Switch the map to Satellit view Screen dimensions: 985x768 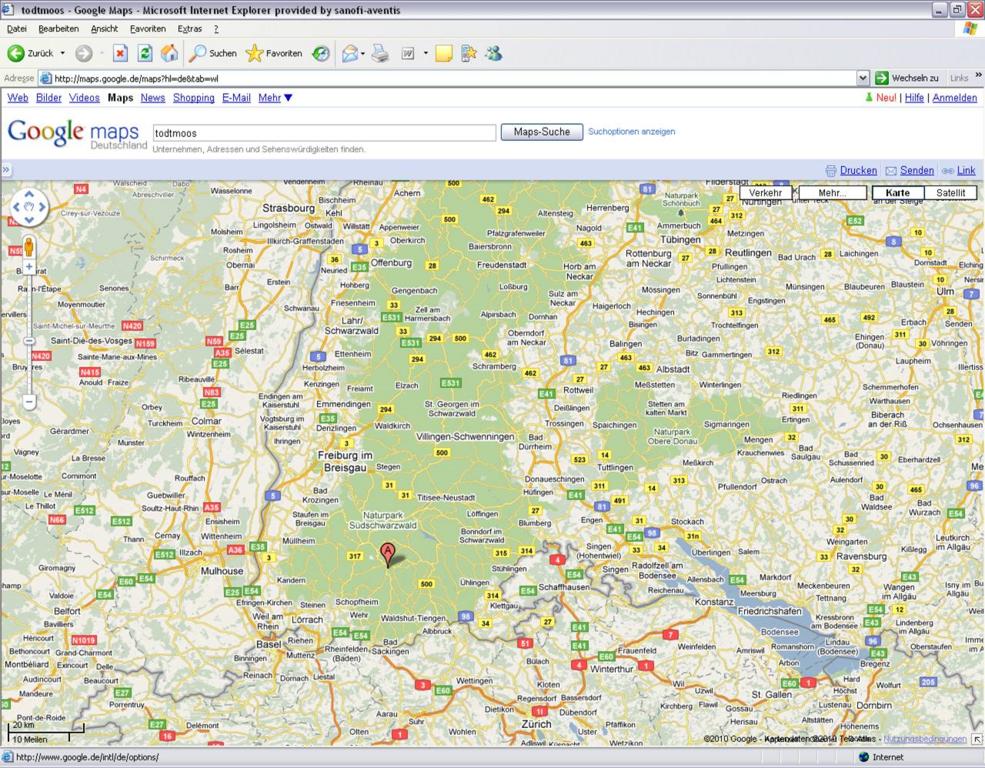[950, 193]
